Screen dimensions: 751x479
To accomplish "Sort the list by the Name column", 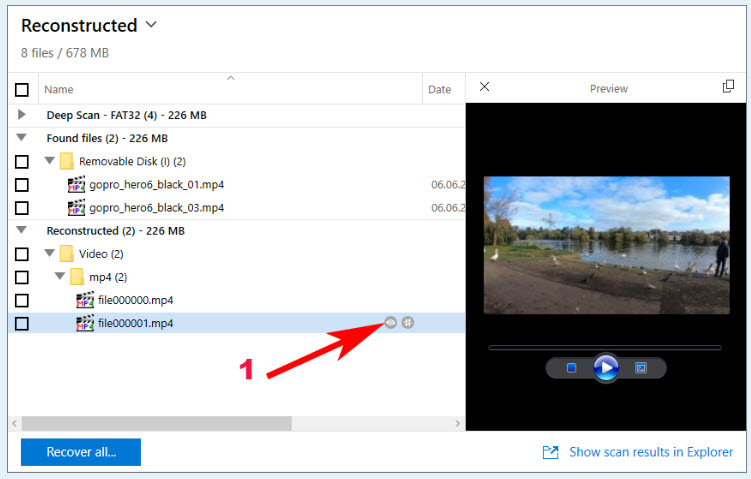I will [59, 90].
